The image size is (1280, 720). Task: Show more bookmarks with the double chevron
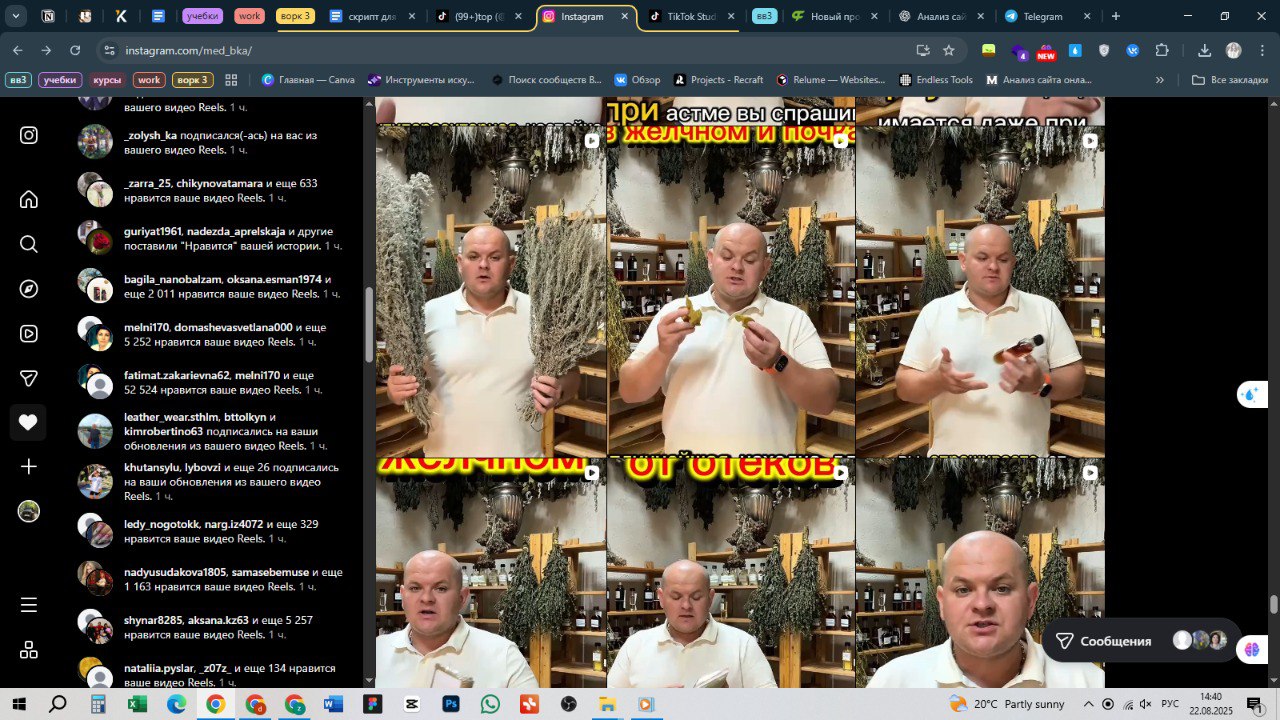pos(1160,80)
